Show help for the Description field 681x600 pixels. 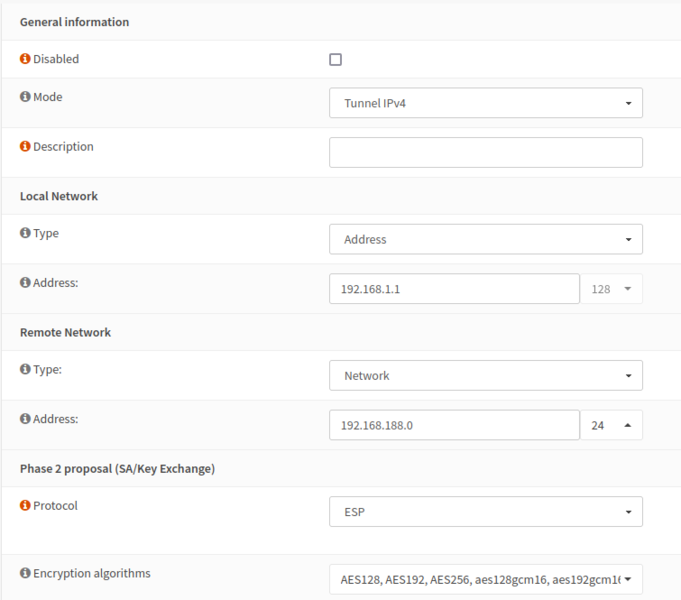pos(25,146)
